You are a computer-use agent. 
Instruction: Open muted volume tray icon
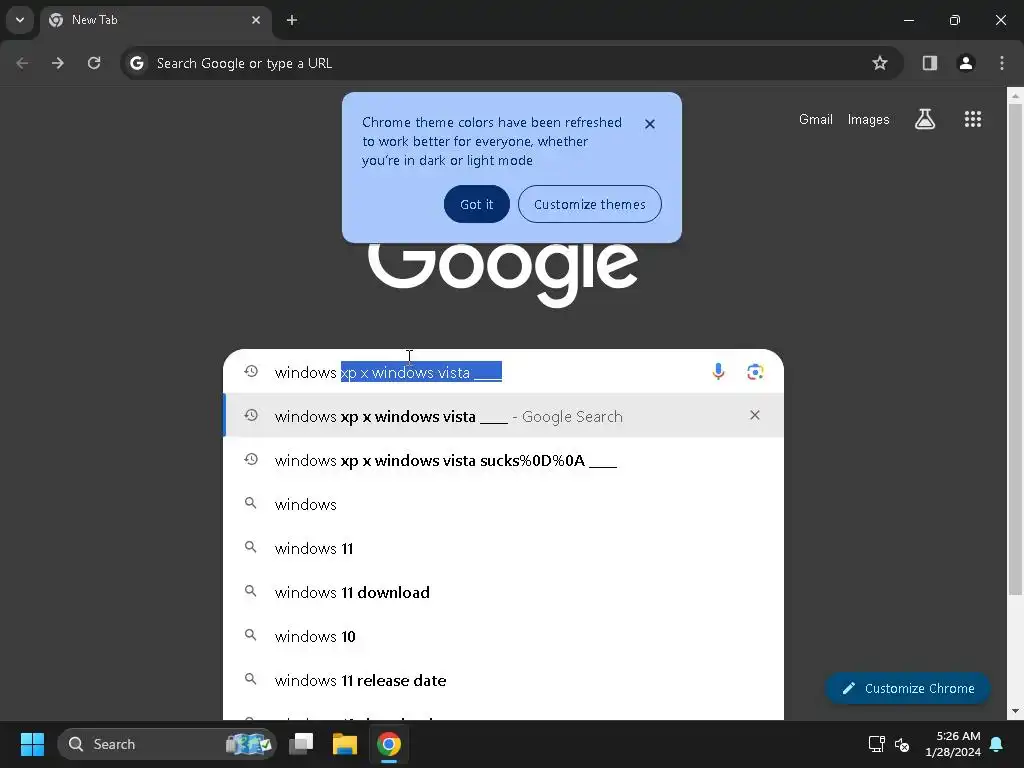point(902,744)
